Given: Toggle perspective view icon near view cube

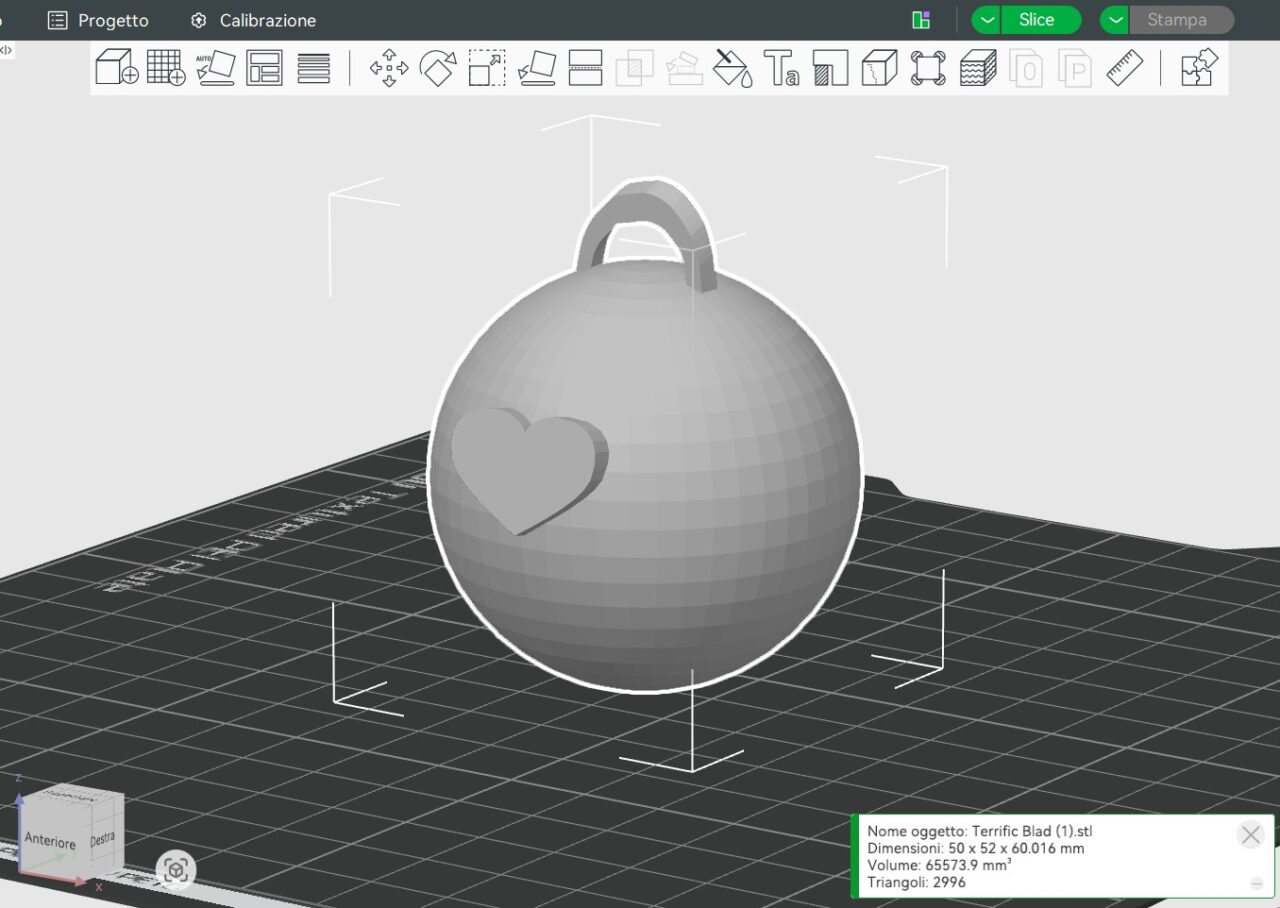Looking at the screenshot, I should (176, 870).
